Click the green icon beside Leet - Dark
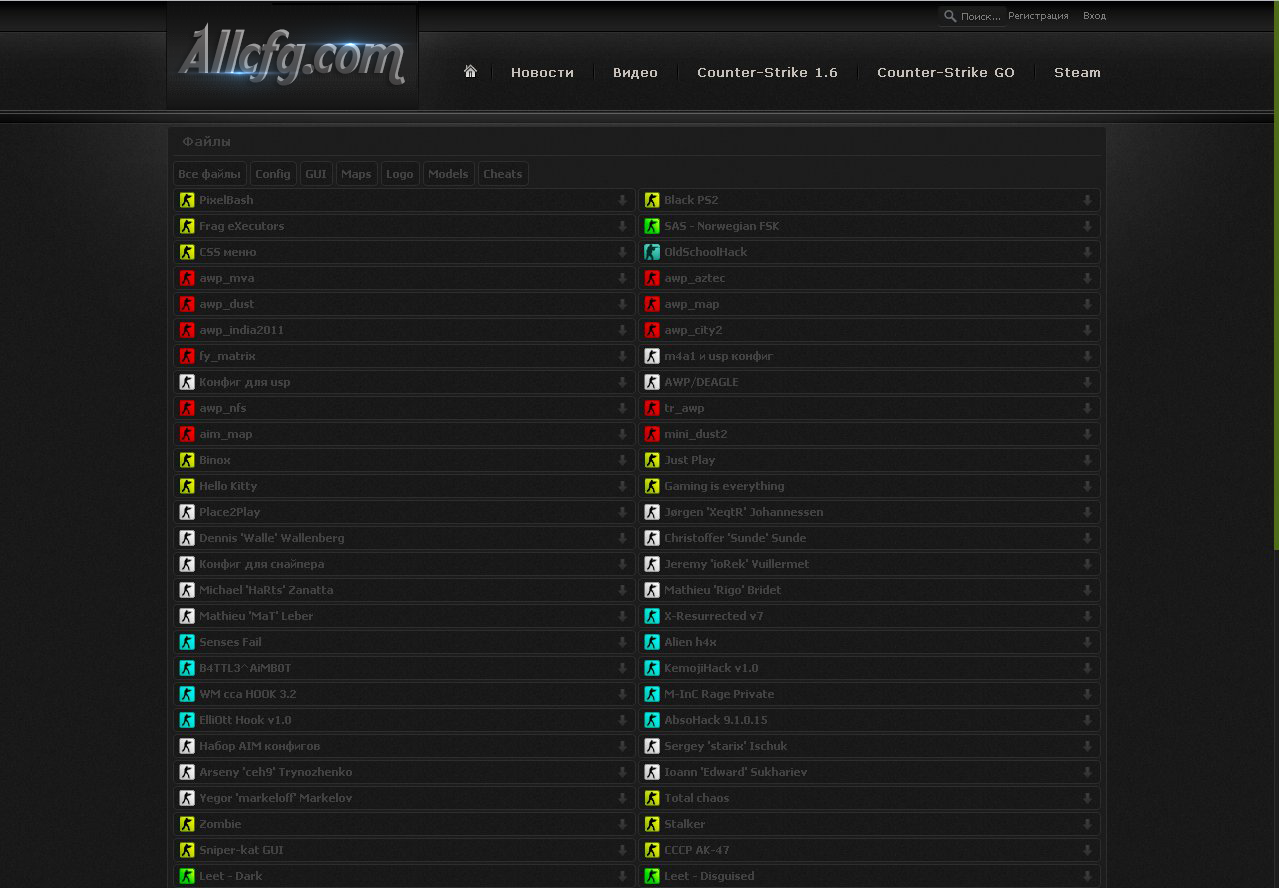The width and height of the screenshot is (1279, 888). tap(187, 876)
